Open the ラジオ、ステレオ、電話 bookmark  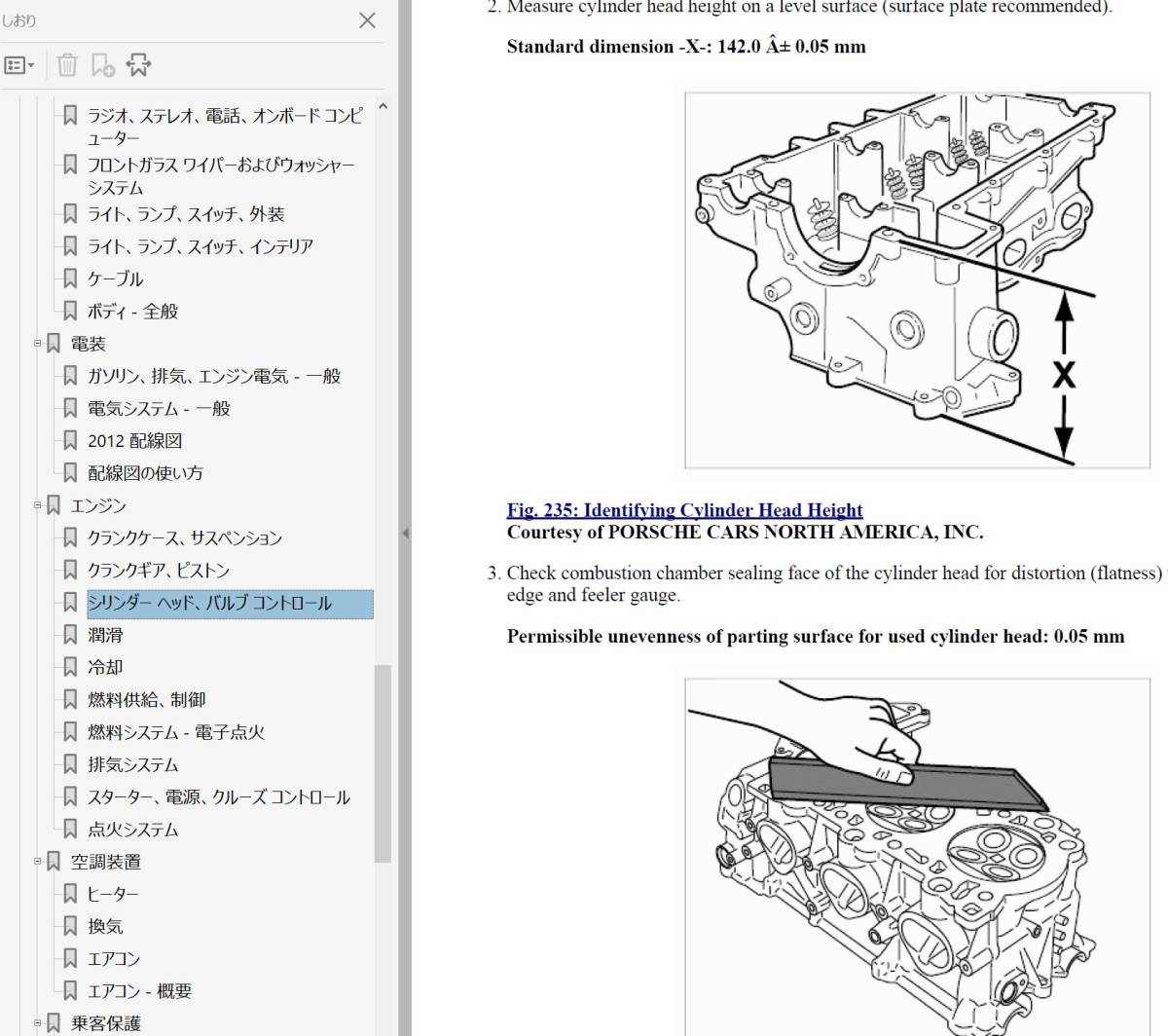pyautogui.click(x=225, y=127)
